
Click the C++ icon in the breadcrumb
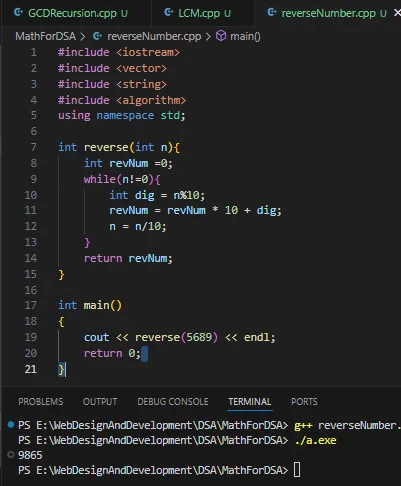[x=97, y=36]
